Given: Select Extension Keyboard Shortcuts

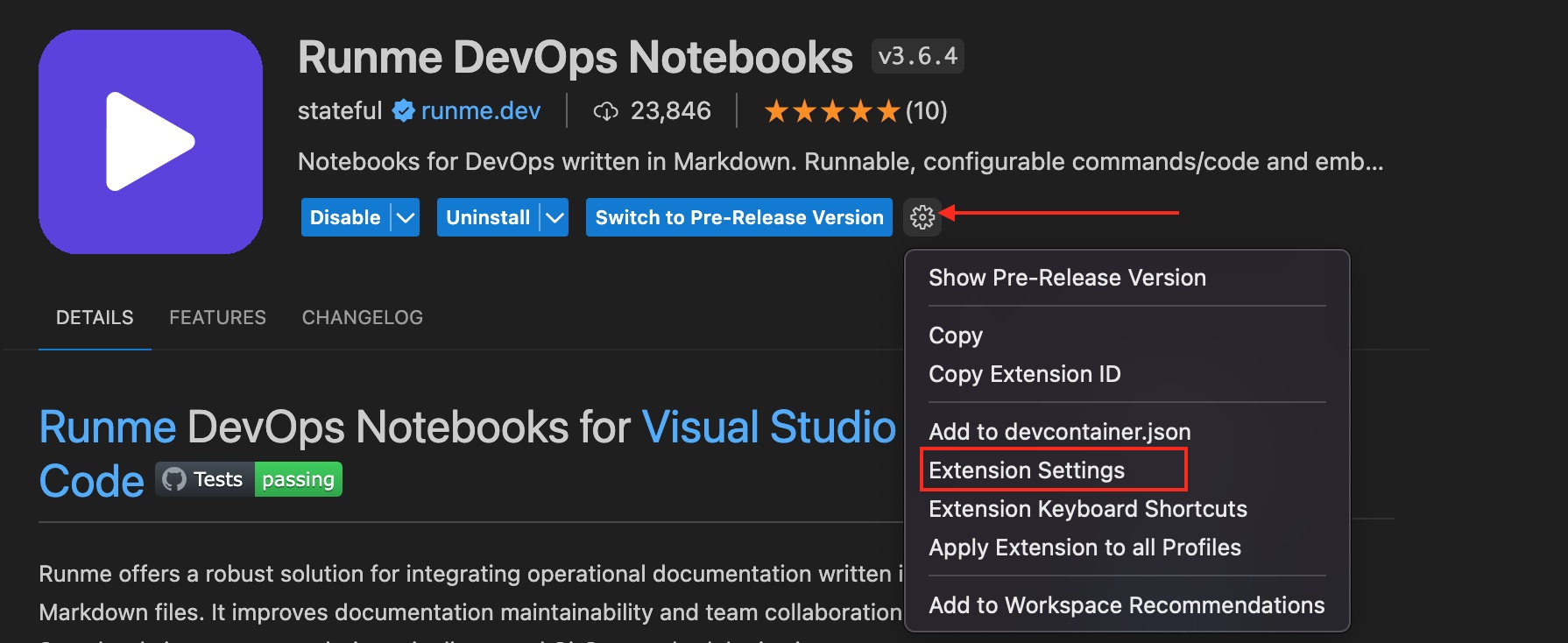Looking at the screenshot, I should point(1087,509).
